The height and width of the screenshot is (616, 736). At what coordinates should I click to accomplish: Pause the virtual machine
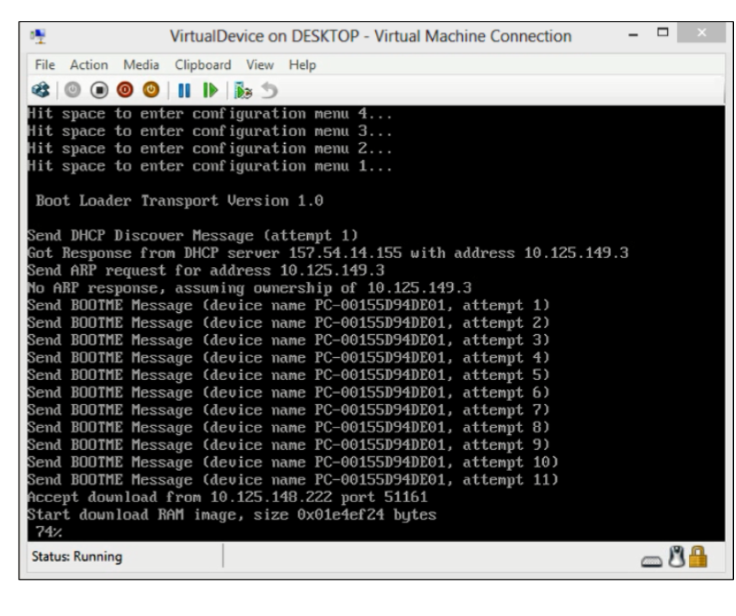[x=184, y=90]
